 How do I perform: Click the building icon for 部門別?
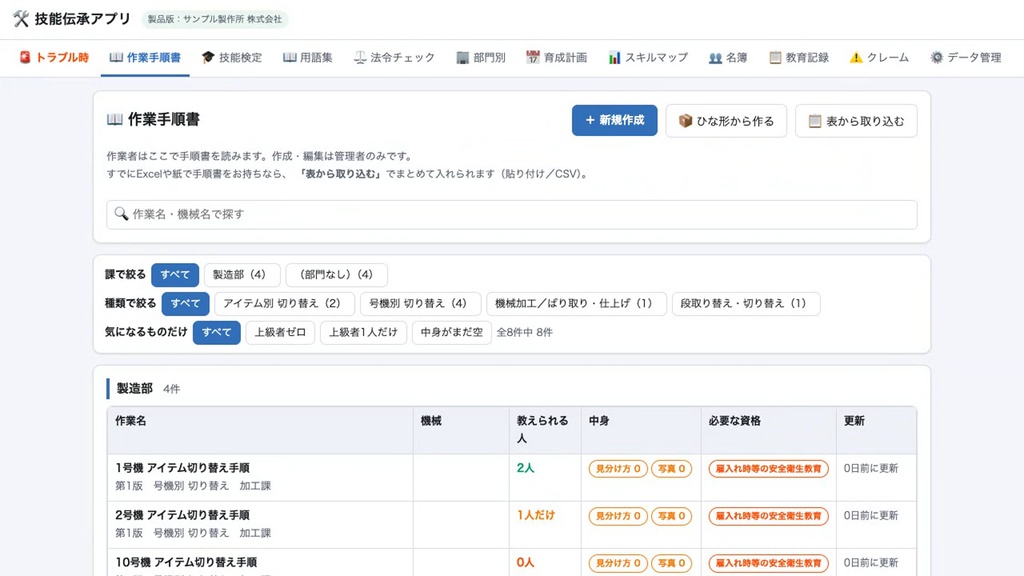point(462,57)
